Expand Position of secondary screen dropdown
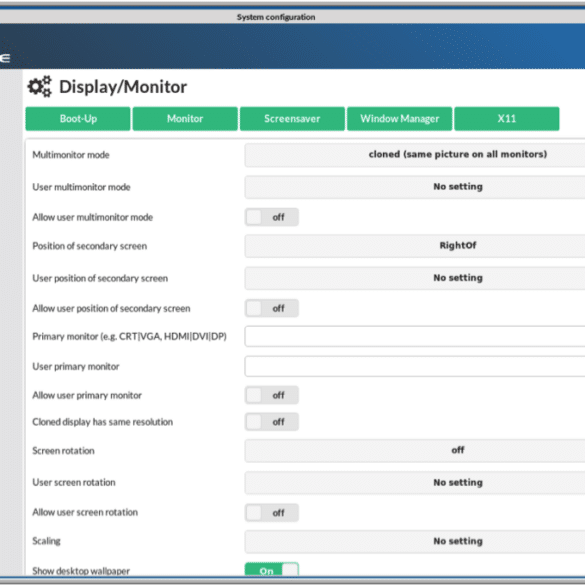The width and height of the screenshot is (585, 585). pos(415,246)
